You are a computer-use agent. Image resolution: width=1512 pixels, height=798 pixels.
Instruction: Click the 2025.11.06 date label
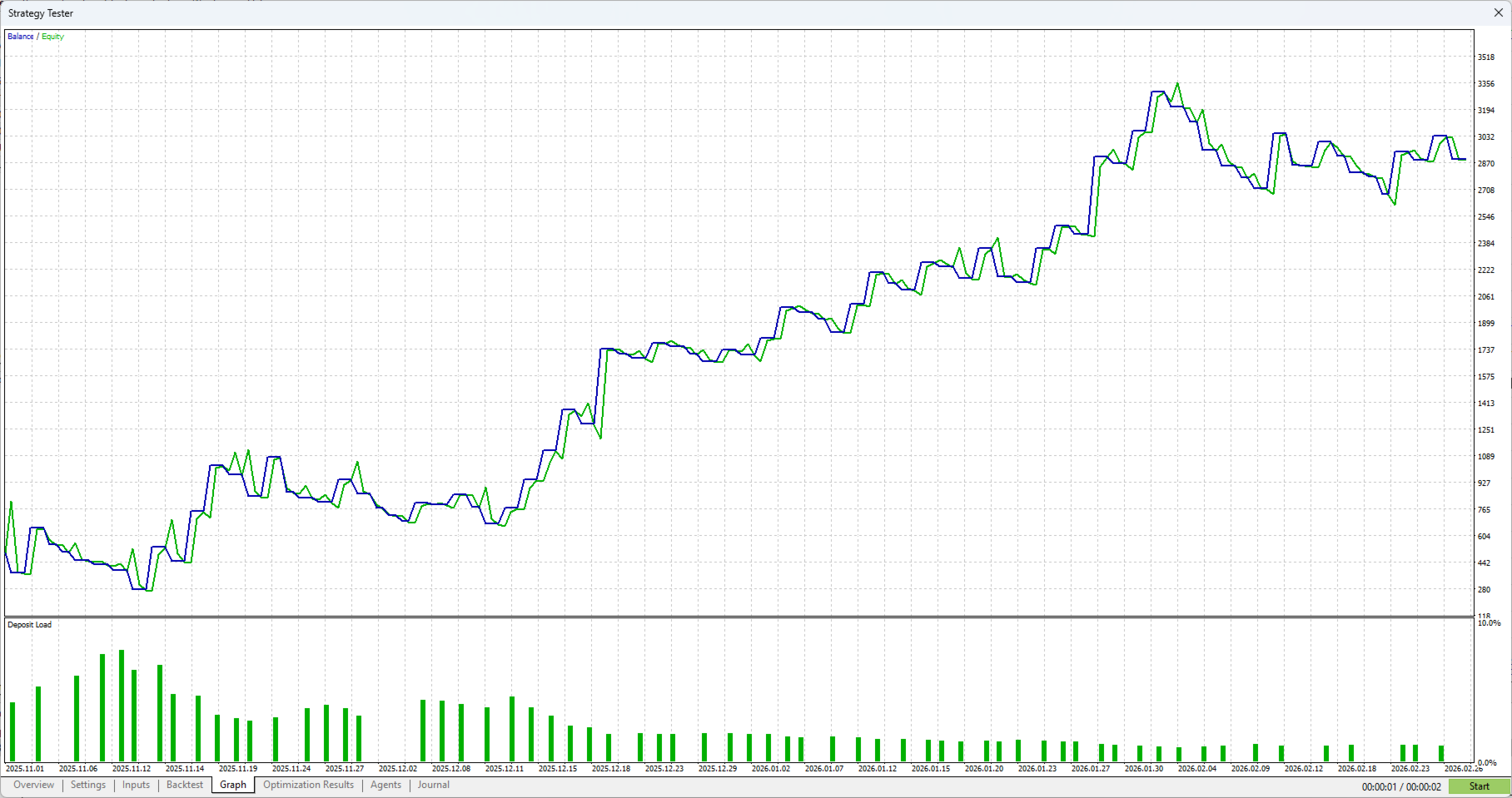pos(78,769)
